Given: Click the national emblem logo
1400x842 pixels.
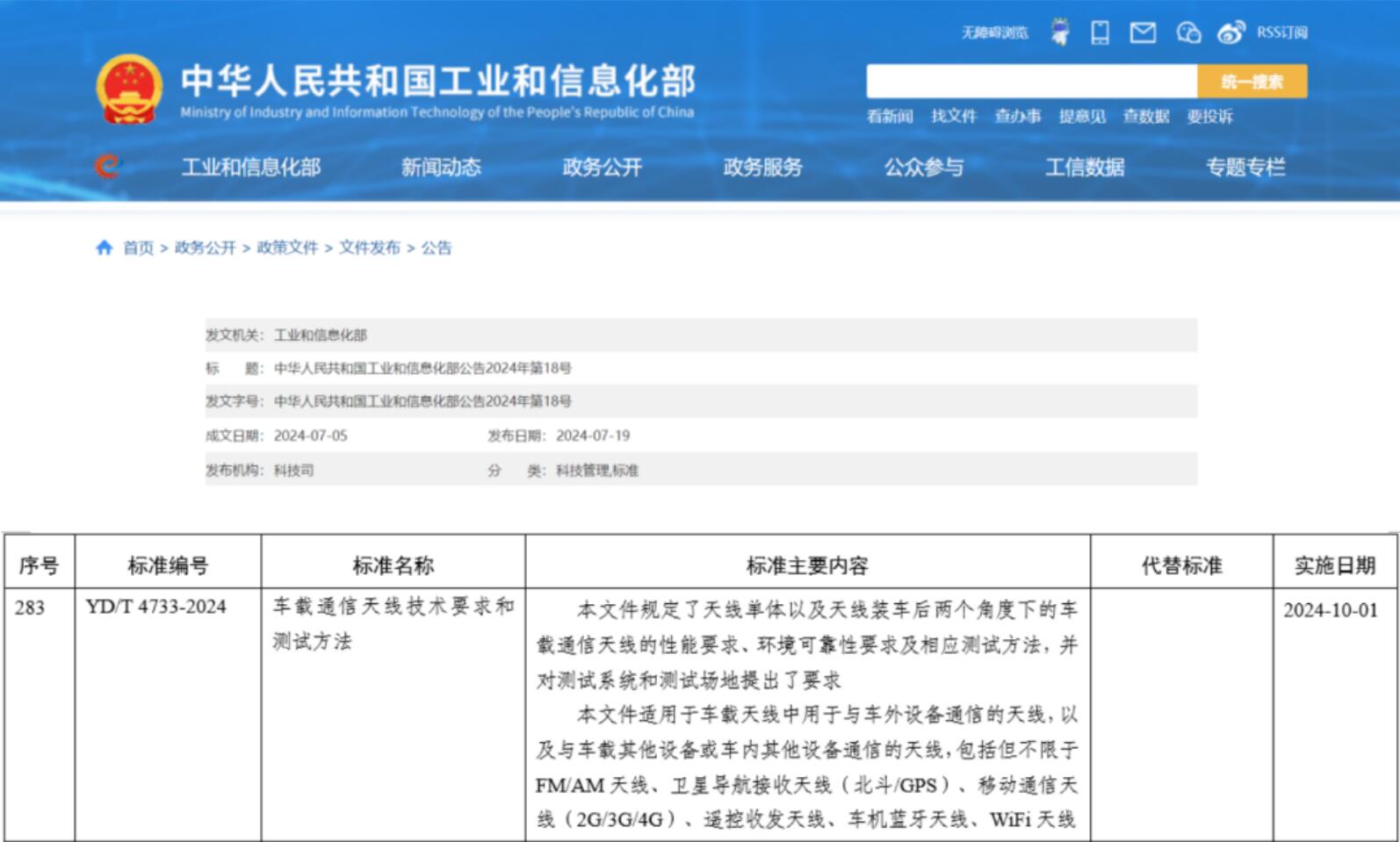Looking at the screenshot, I should click(129, 90).
